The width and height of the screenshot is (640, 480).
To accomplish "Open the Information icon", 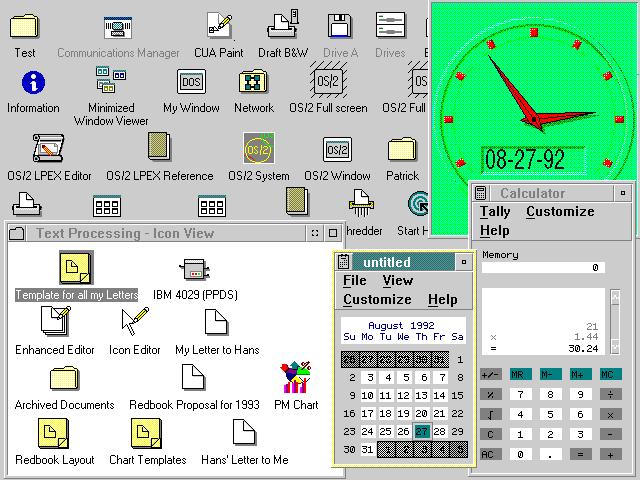I will click(33, 82).
